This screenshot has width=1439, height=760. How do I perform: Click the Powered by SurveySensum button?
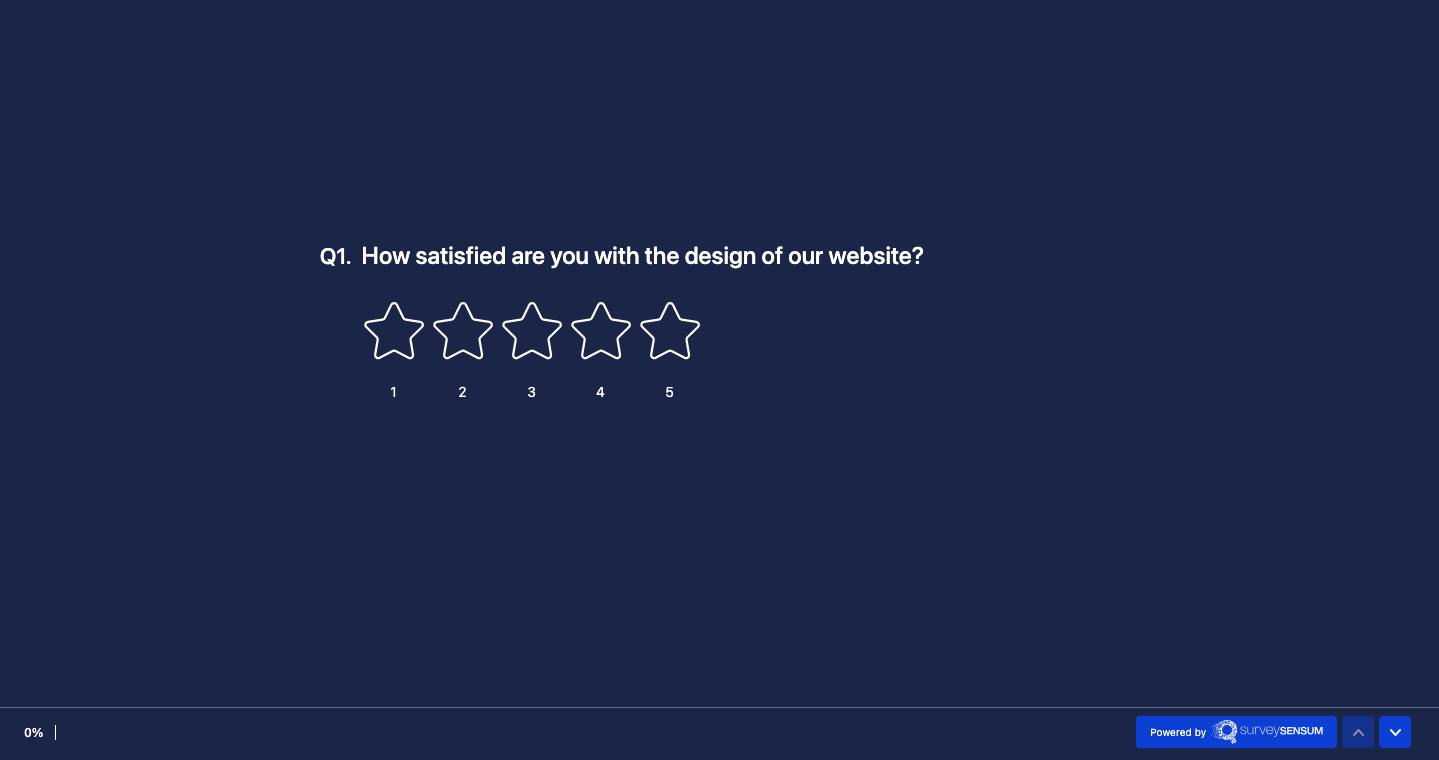tap(1237, 732)
